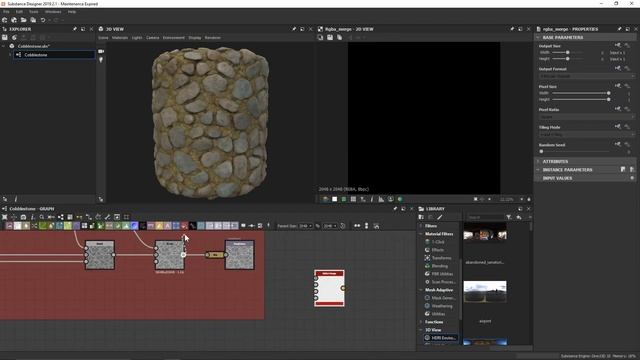Click the save bitmap icon in 2D View toolbar
Viewport: 640px width, 360px height.
click(x=330, y=38)
